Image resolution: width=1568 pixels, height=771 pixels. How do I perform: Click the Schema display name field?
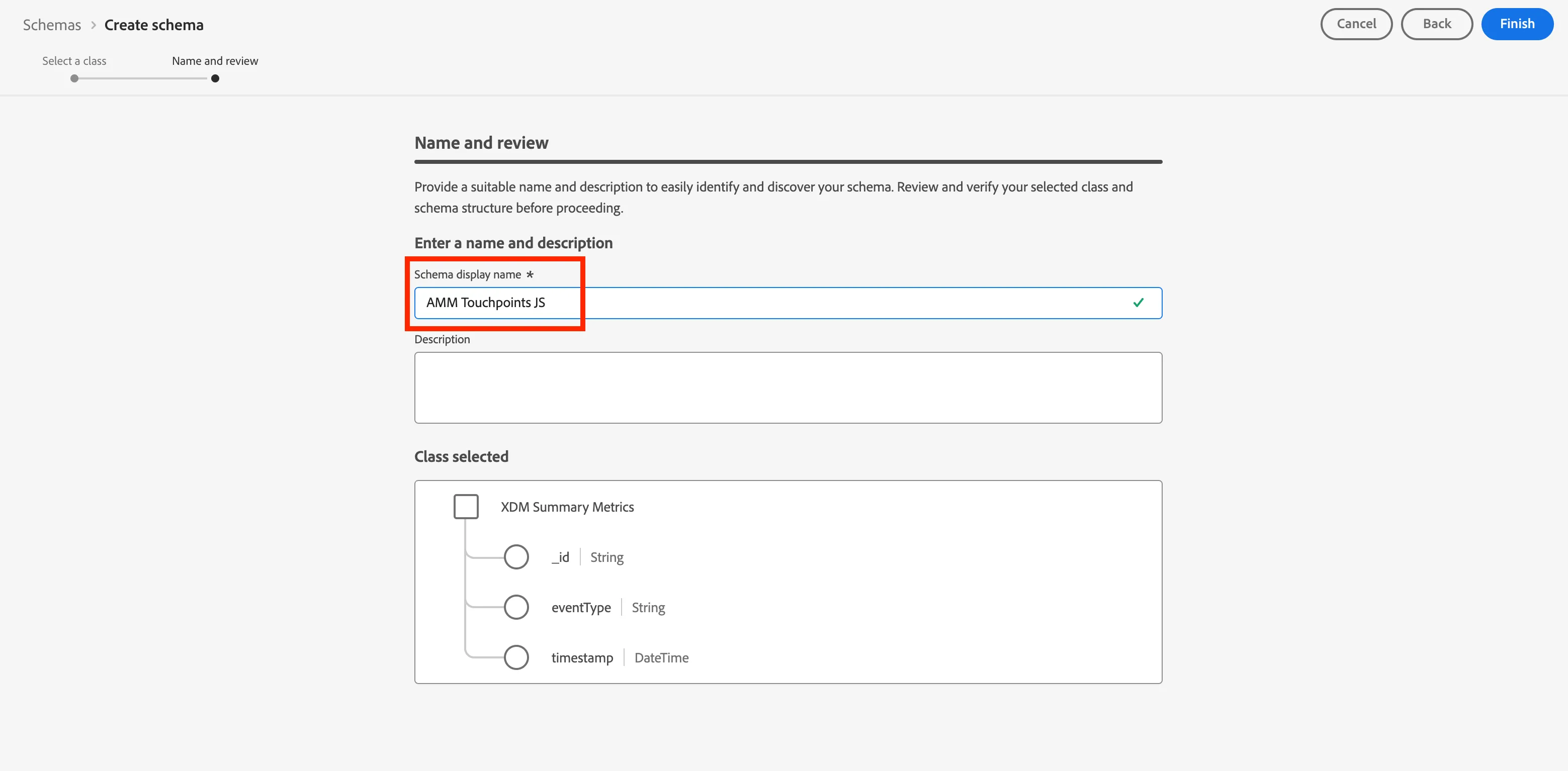click(x=788, y=303)
